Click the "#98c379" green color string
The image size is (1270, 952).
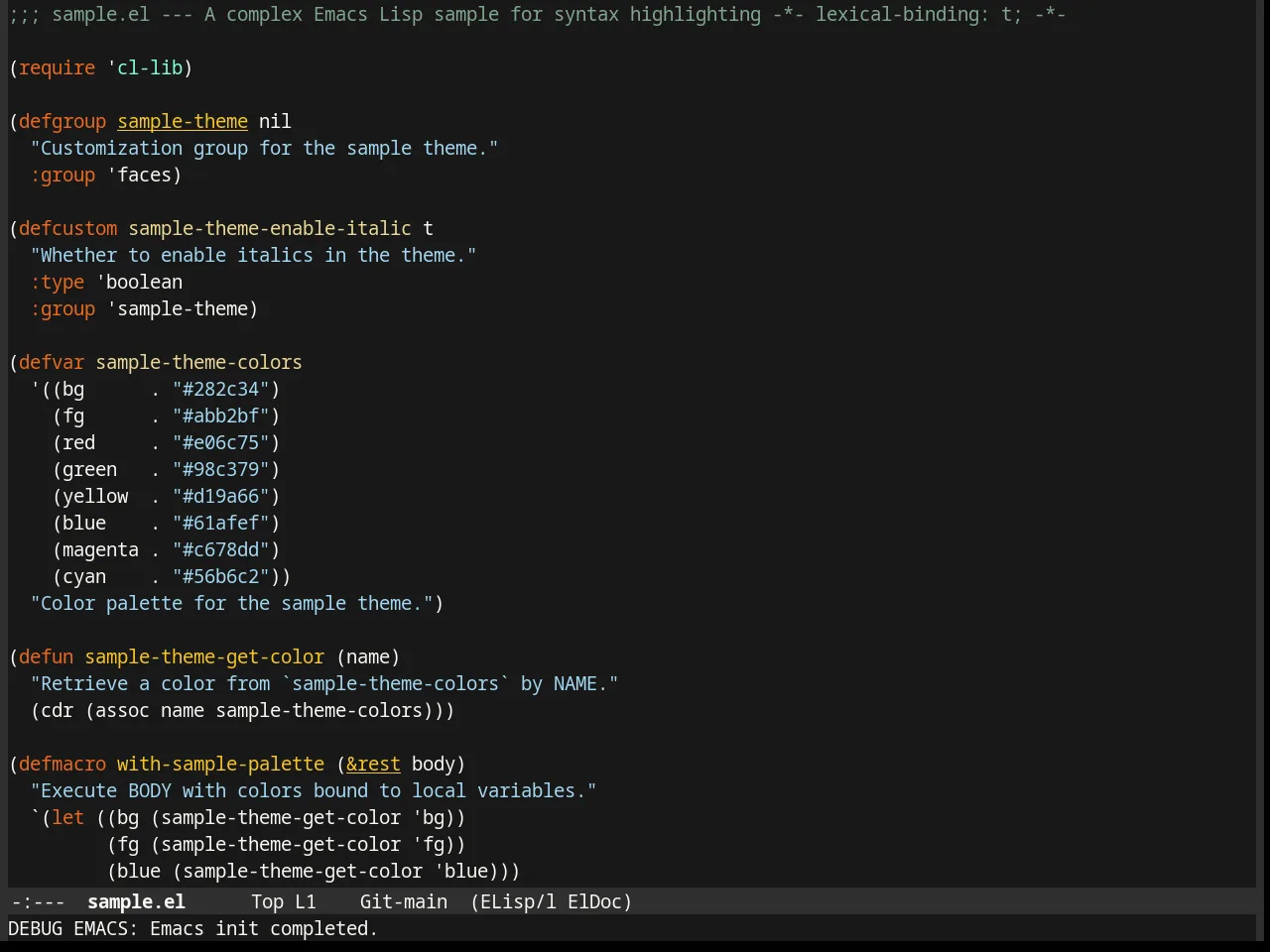[220, 469]
